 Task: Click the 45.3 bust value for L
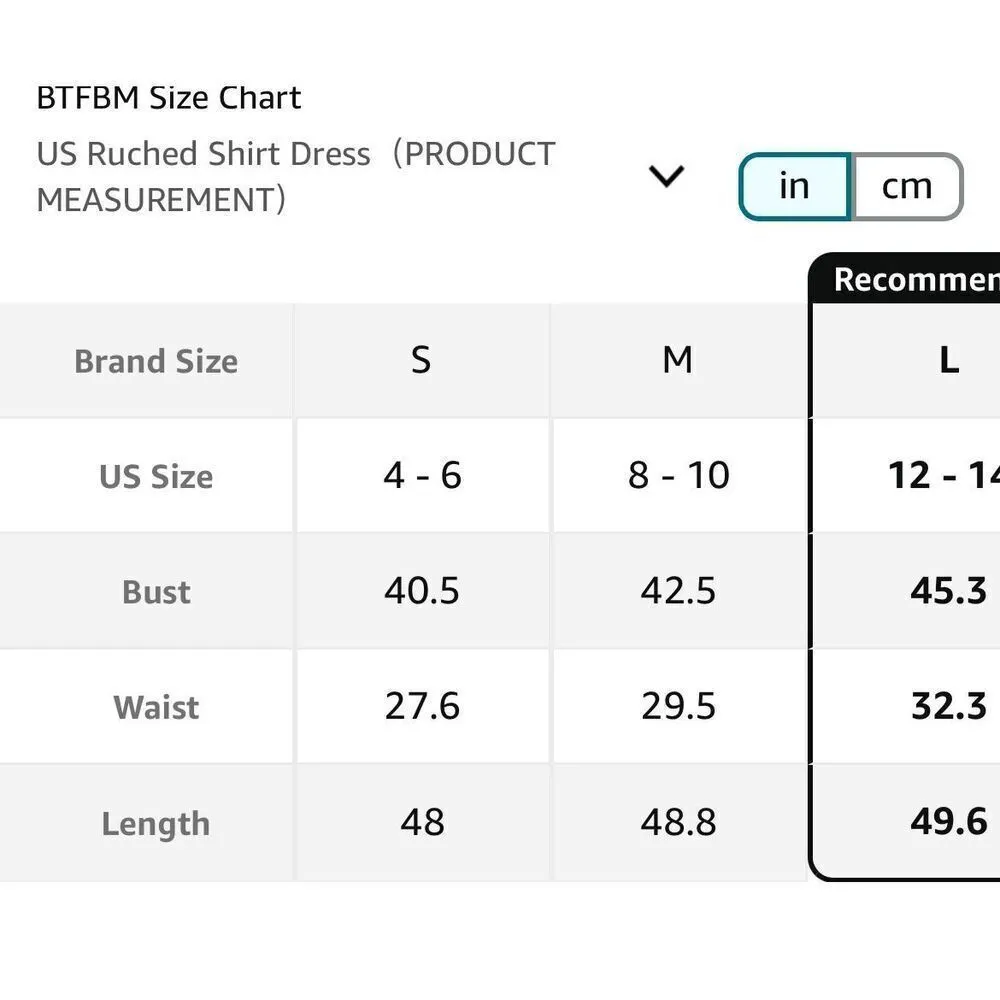click(948, 591)
